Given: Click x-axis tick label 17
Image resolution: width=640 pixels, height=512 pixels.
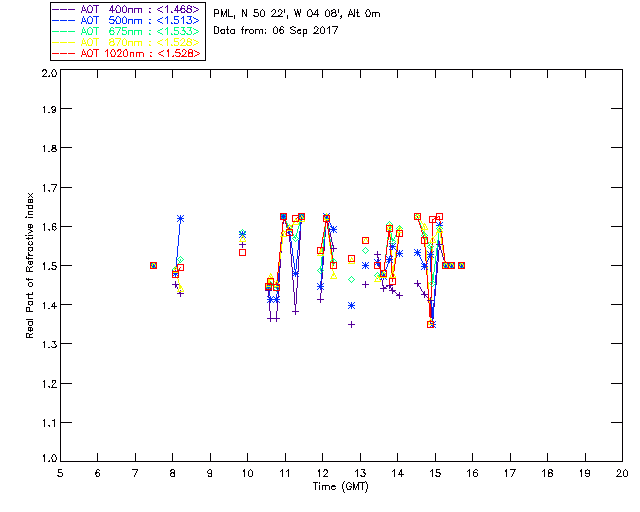Looking at the screenshot, I should 510,473.
